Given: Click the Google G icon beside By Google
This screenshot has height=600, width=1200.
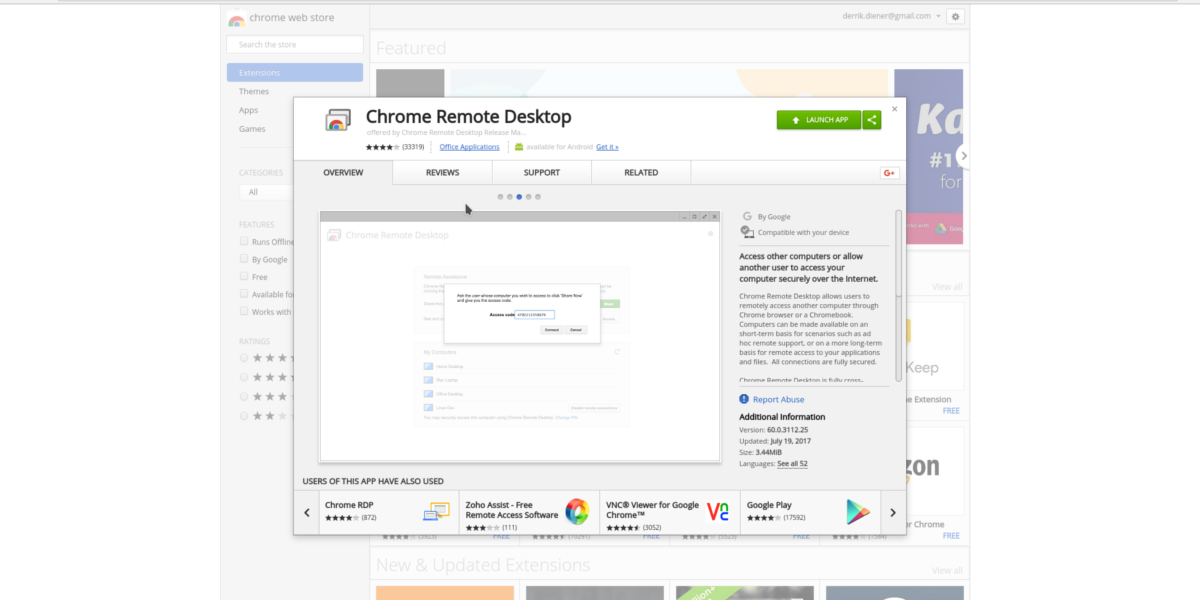Looking at the screenshot, I should pyautogui.click(x=746, y=216).
